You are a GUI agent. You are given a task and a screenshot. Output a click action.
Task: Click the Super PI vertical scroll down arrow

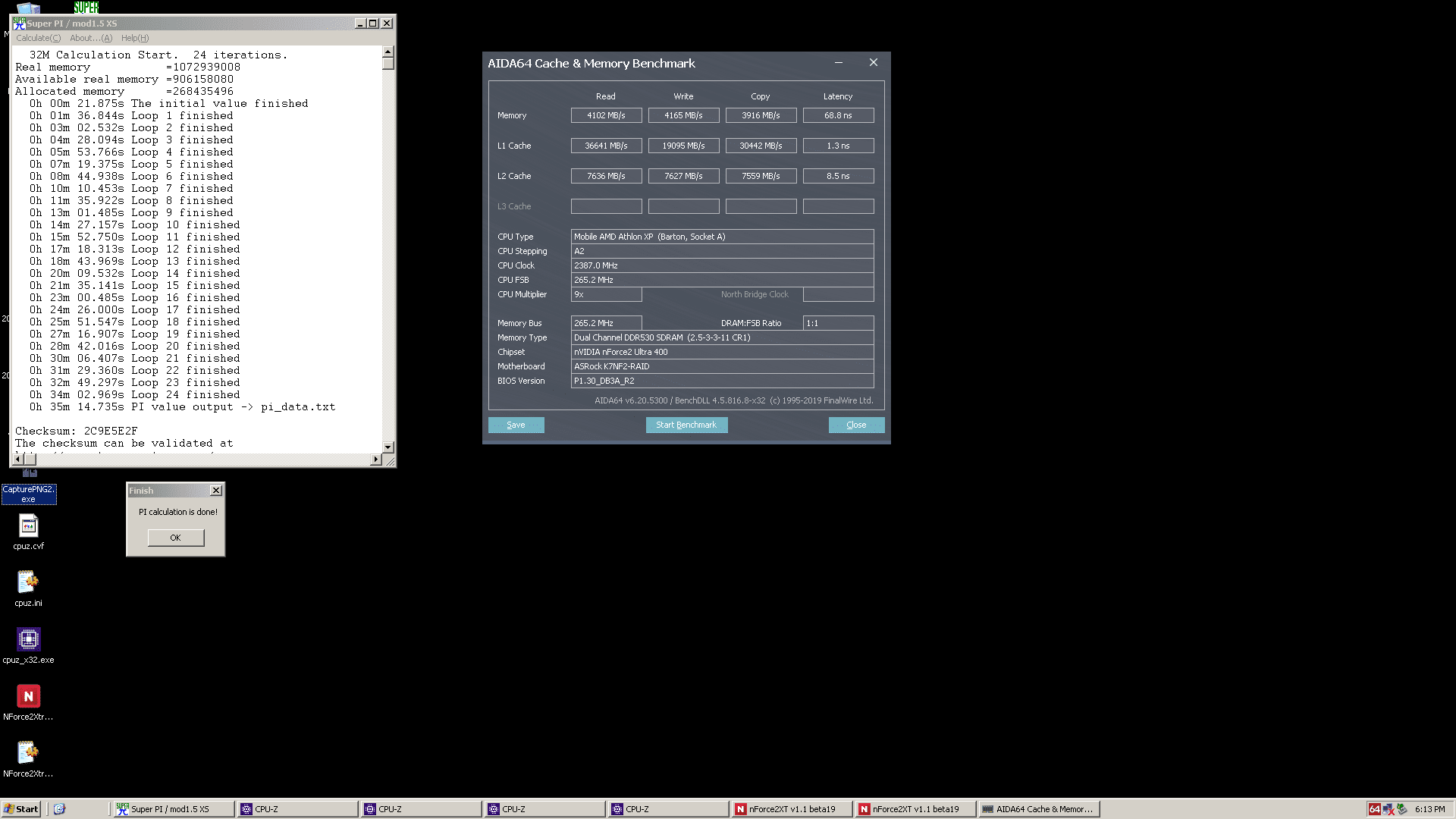point(388,447)
